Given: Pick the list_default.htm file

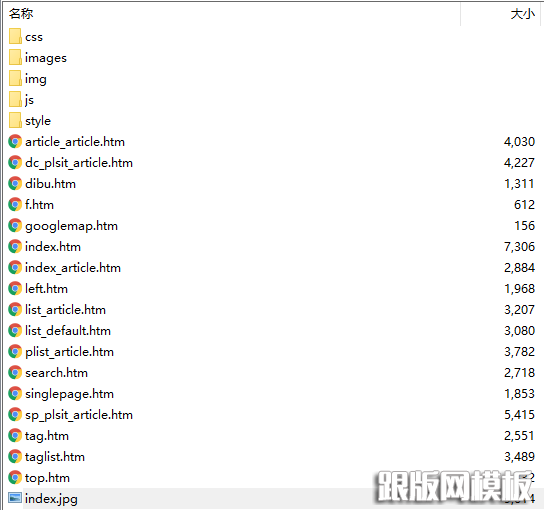Looking at the screenshot, I should pos(68,331).
